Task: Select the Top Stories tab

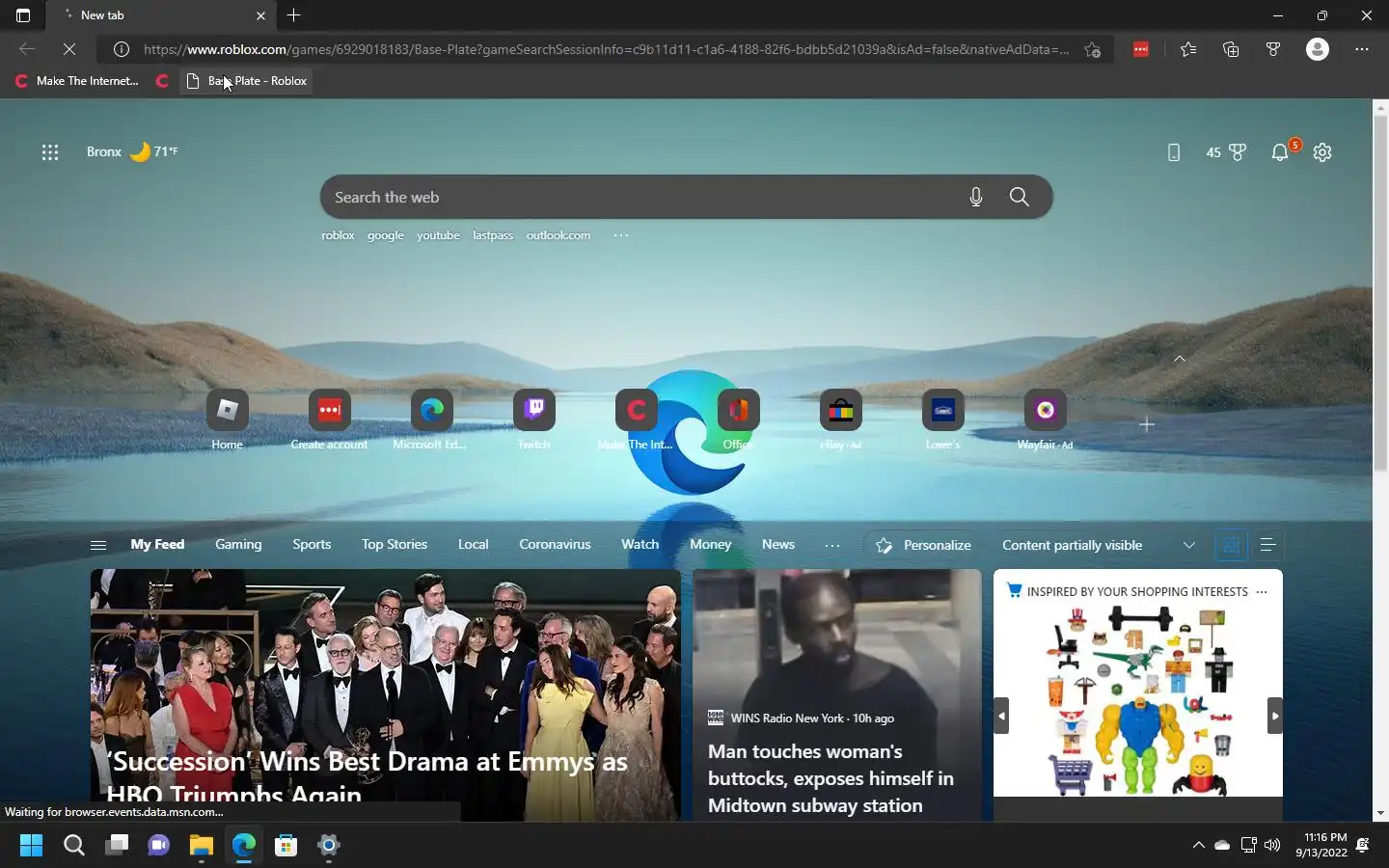Action: click(395, 544)
